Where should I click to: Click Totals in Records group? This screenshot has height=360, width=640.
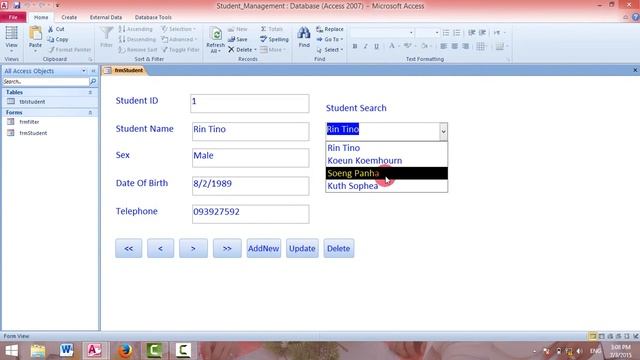pos(272,29)
